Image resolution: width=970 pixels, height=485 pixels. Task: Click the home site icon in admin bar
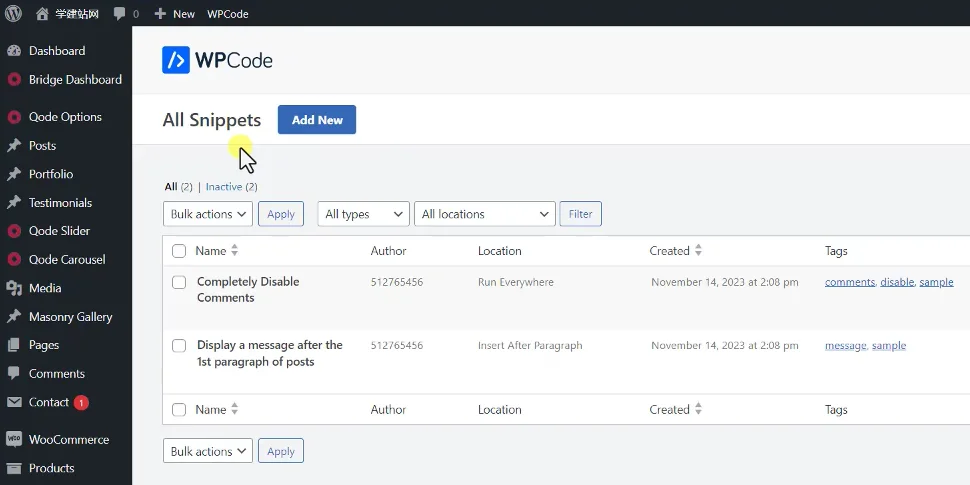pyautogui.click(x=42, y=14)
